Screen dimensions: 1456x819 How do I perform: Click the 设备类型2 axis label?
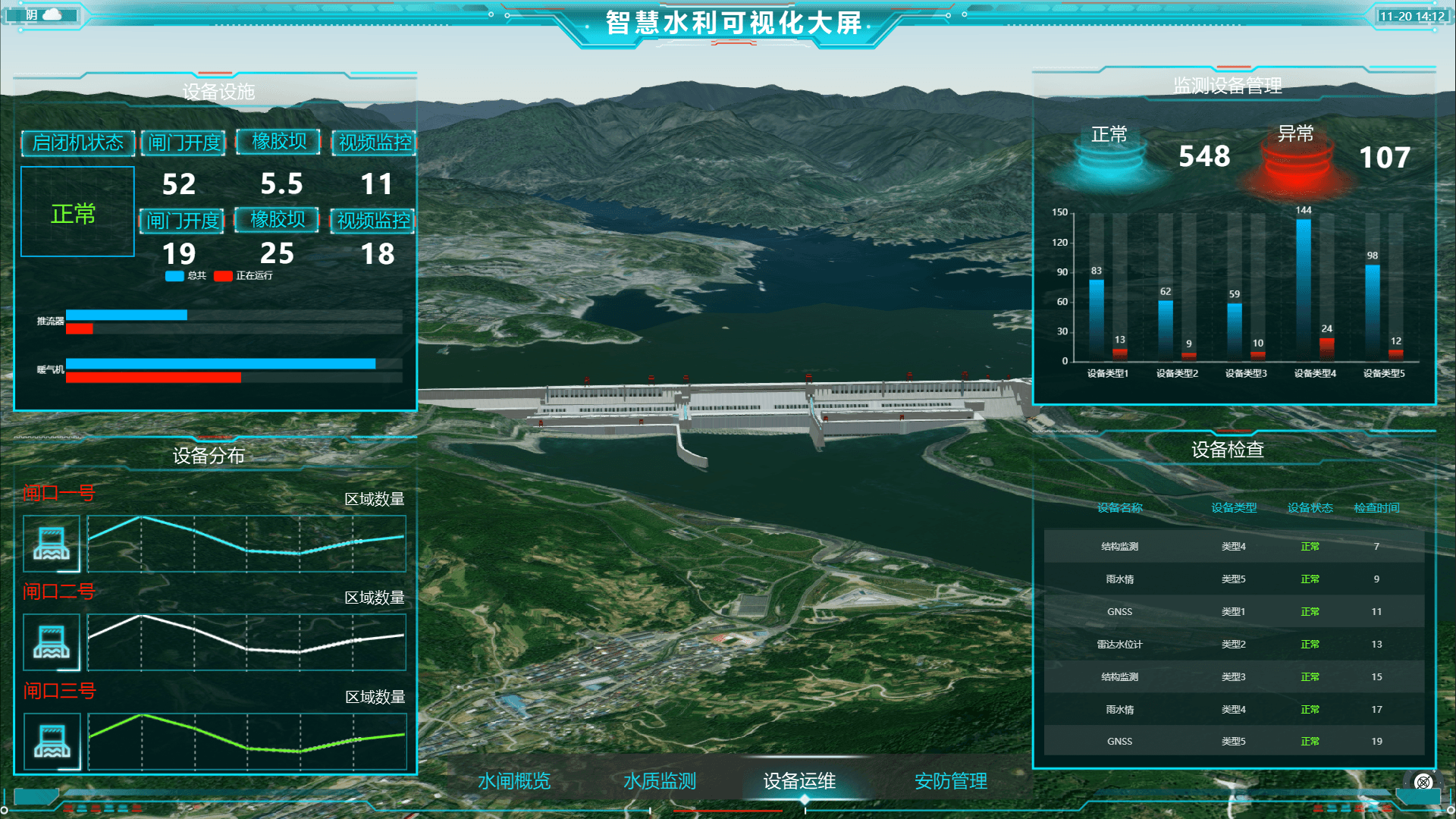(x=1177, y=373)
